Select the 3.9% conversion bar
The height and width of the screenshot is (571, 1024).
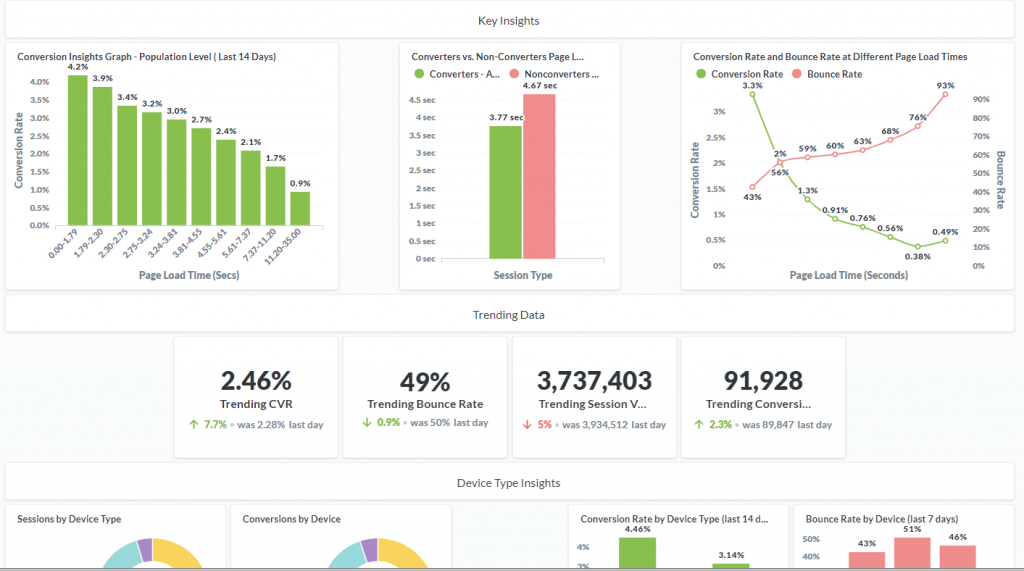pyautogui.click(x=103, y=156)
